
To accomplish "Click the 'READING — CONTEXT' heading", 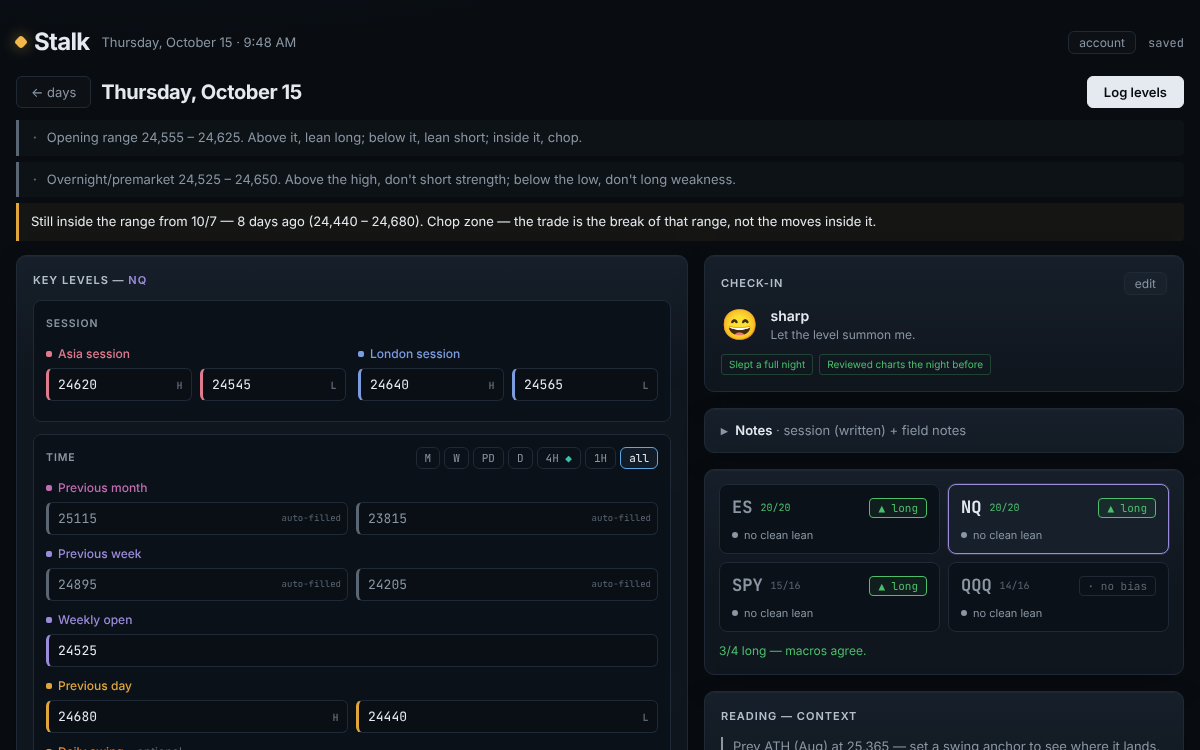I will point(789,716).
